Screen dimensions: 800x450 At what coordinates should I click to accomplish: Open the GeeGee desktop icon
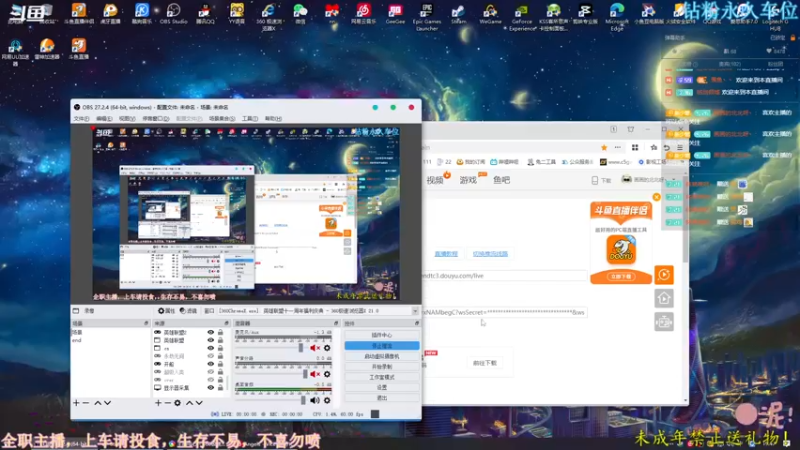pyautogui.click(x=395, y=14)
